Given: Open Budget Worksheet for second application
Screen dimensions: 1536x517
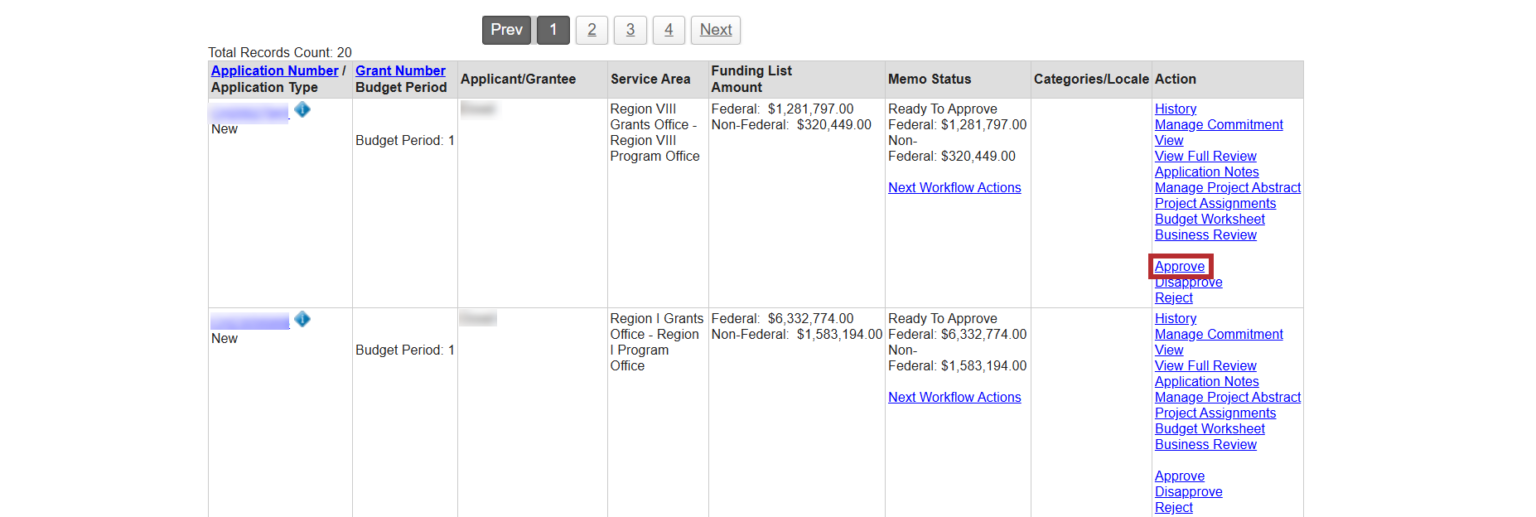Looking at the screenshot, I should (1209, 429).
